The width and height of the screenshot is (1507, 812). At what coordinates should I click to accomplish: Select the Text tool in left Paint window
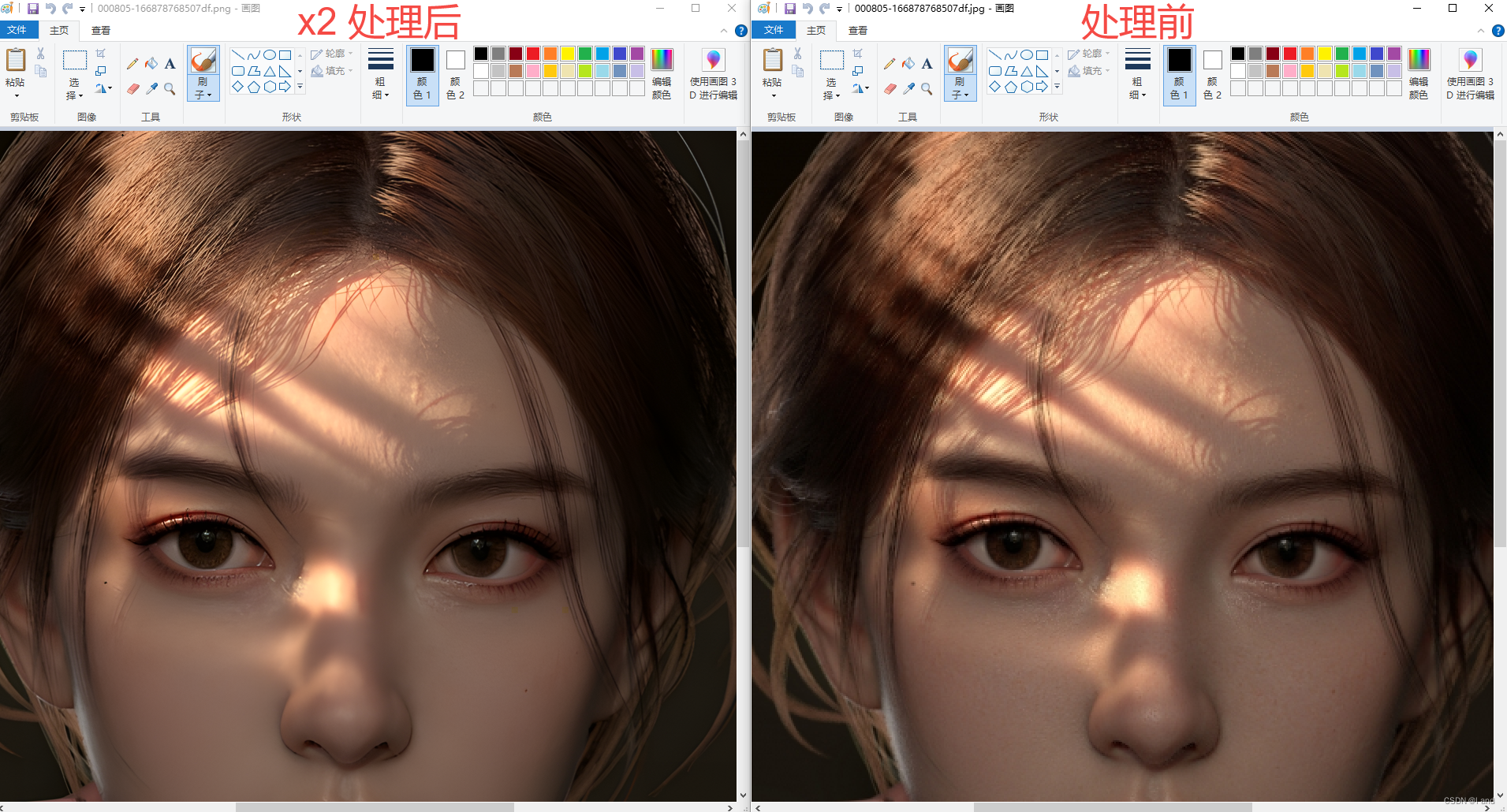click(x=170, y=64)
